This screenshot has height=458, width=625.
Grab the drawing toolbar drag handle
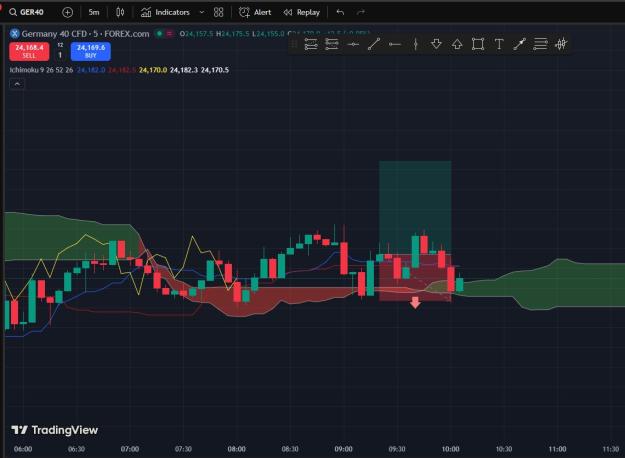(x=294, y=44)
